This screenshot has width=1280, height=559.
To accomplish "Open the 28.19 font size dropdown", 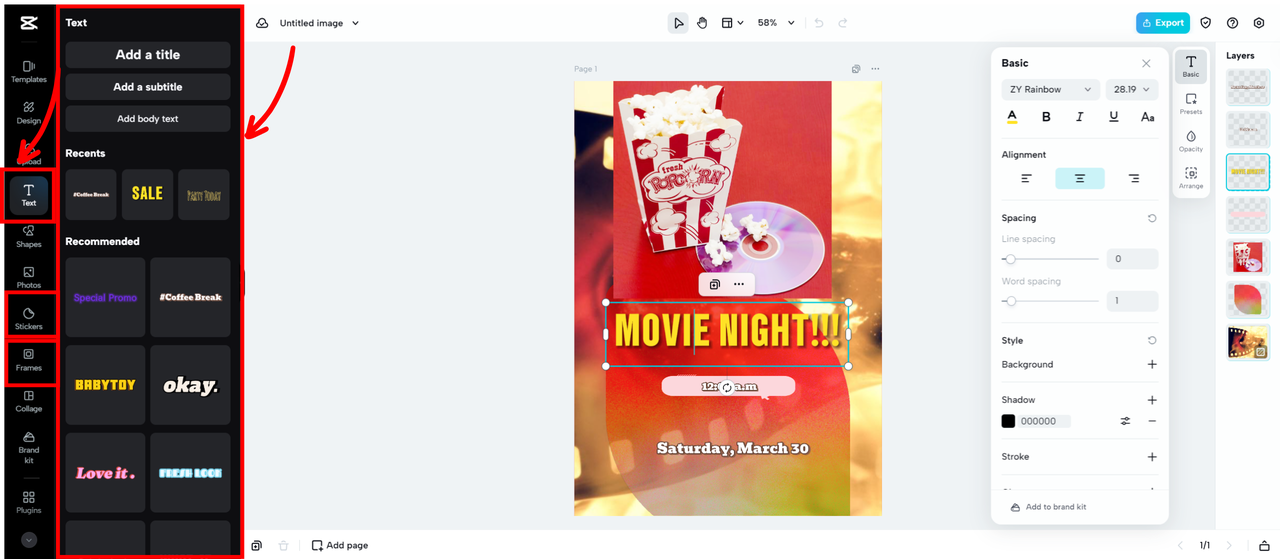I will coord(1132,89).
